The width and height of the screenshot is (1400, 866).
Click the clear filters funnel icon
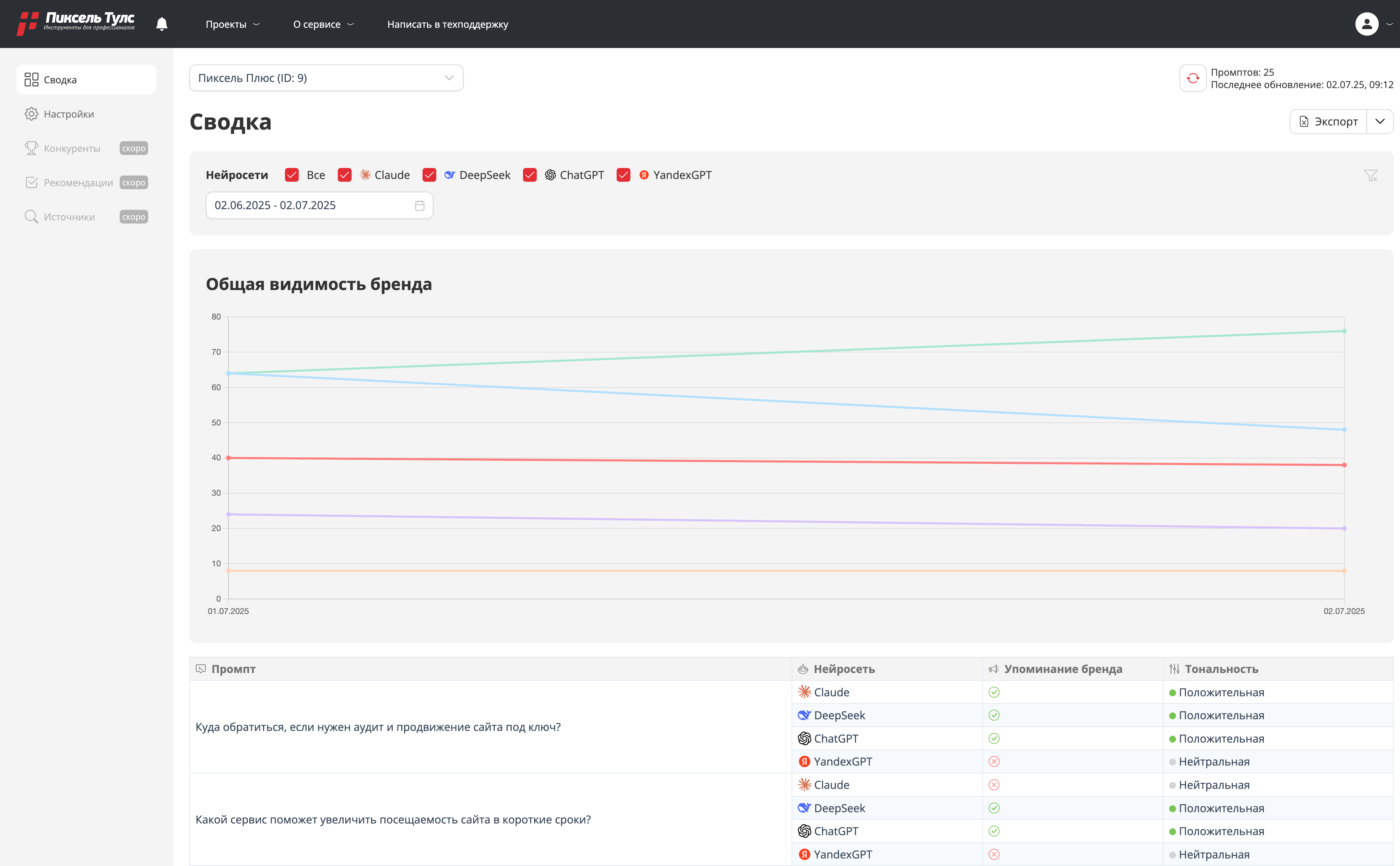[1370, 175]
